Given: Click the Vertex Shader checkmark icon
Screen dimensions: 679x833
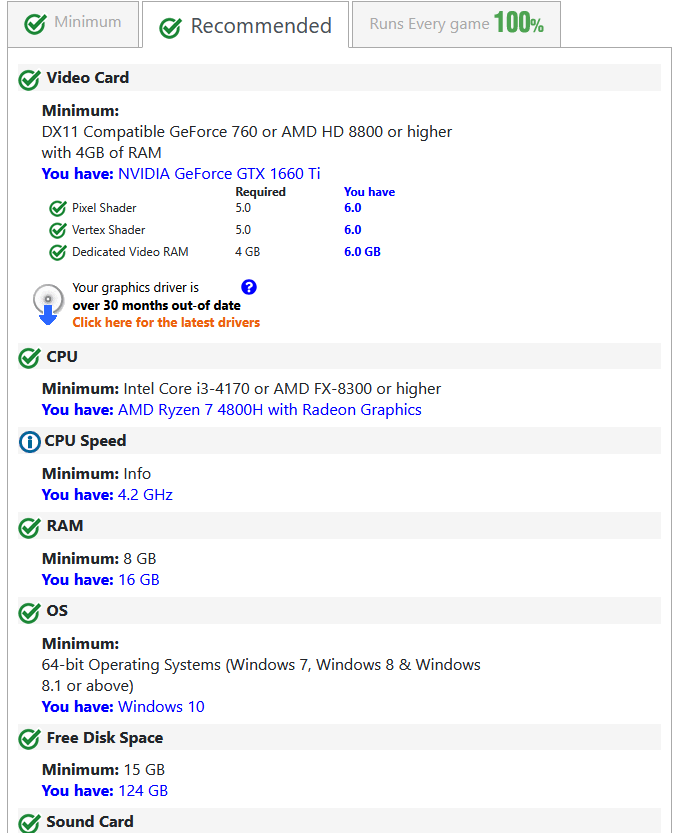Looking at the screenshot, I should [x=58, y=230].
